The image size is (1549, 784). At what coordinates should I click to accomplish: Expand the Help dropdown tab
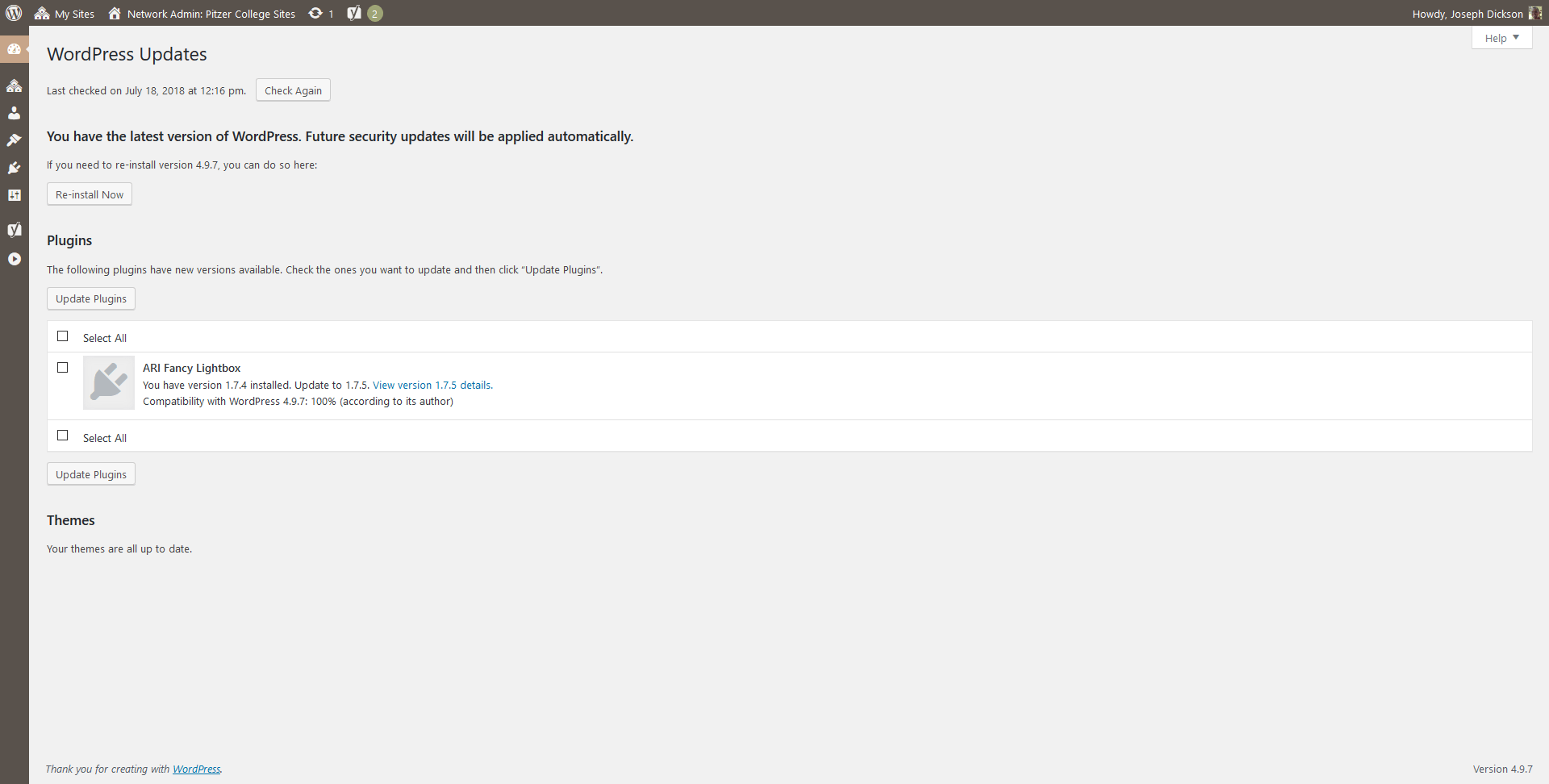point(1501,38)
